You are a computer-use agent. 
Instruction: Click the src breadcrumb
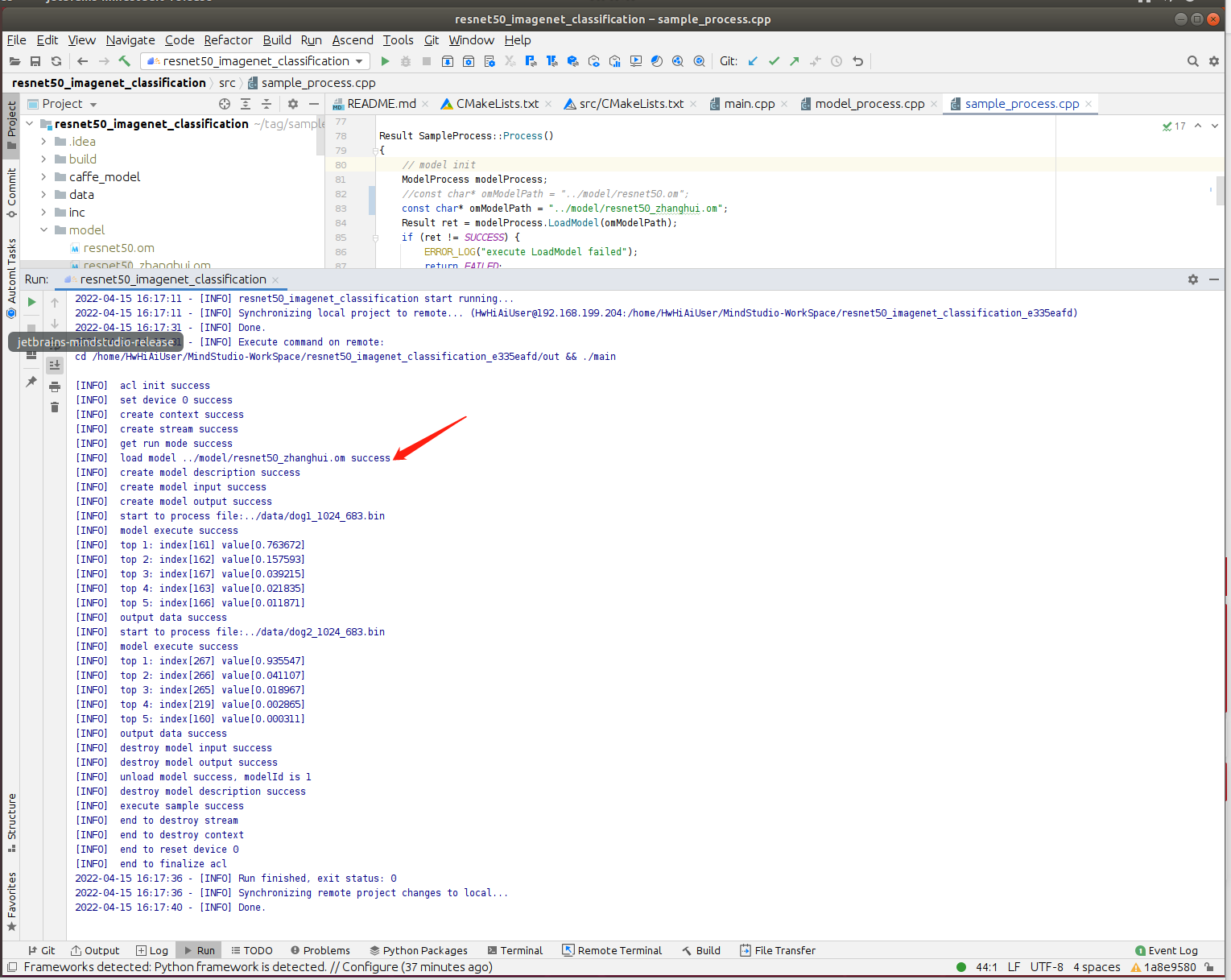coord(227,83)
